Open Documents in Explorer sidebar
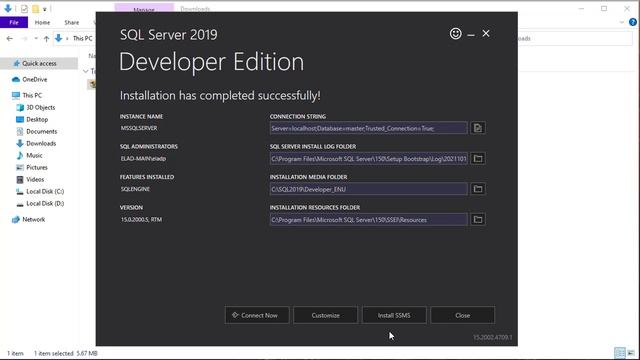Screen dimensions: 640x360 pyautogui.click(x=42, y=131)
